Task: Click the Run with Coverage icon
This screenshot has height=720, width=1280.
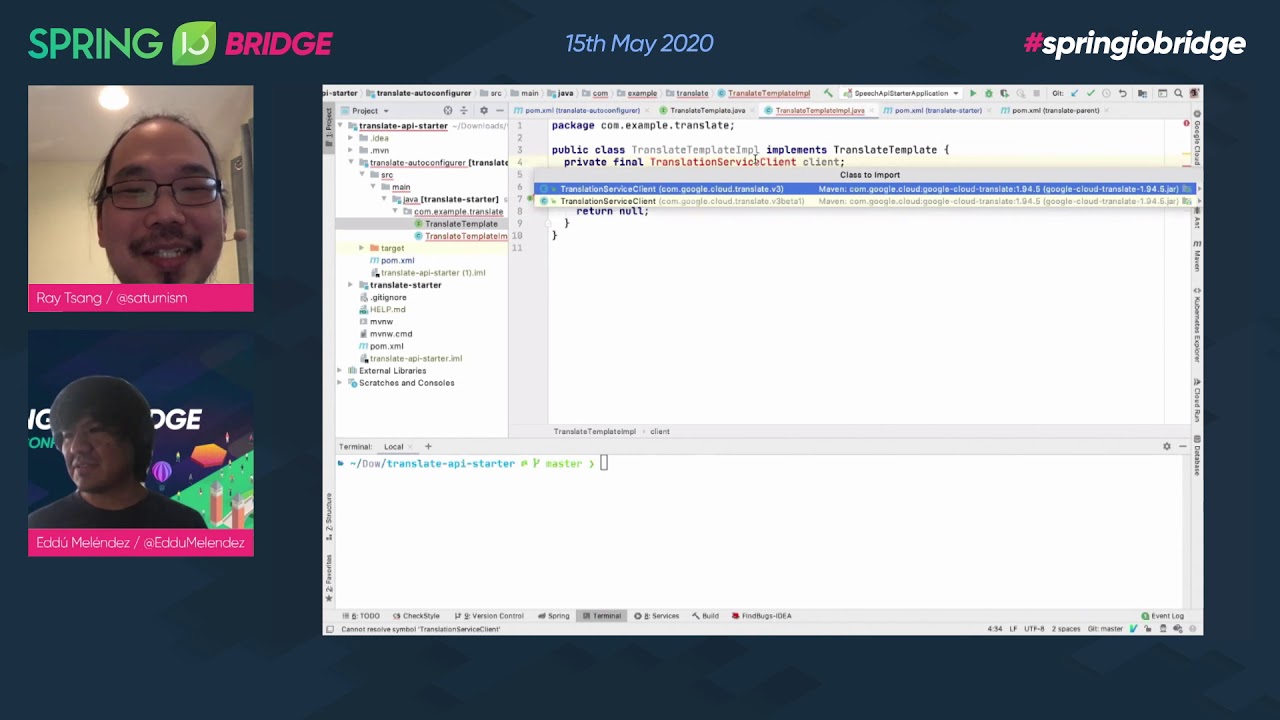Action: (x=1004, y=93)
